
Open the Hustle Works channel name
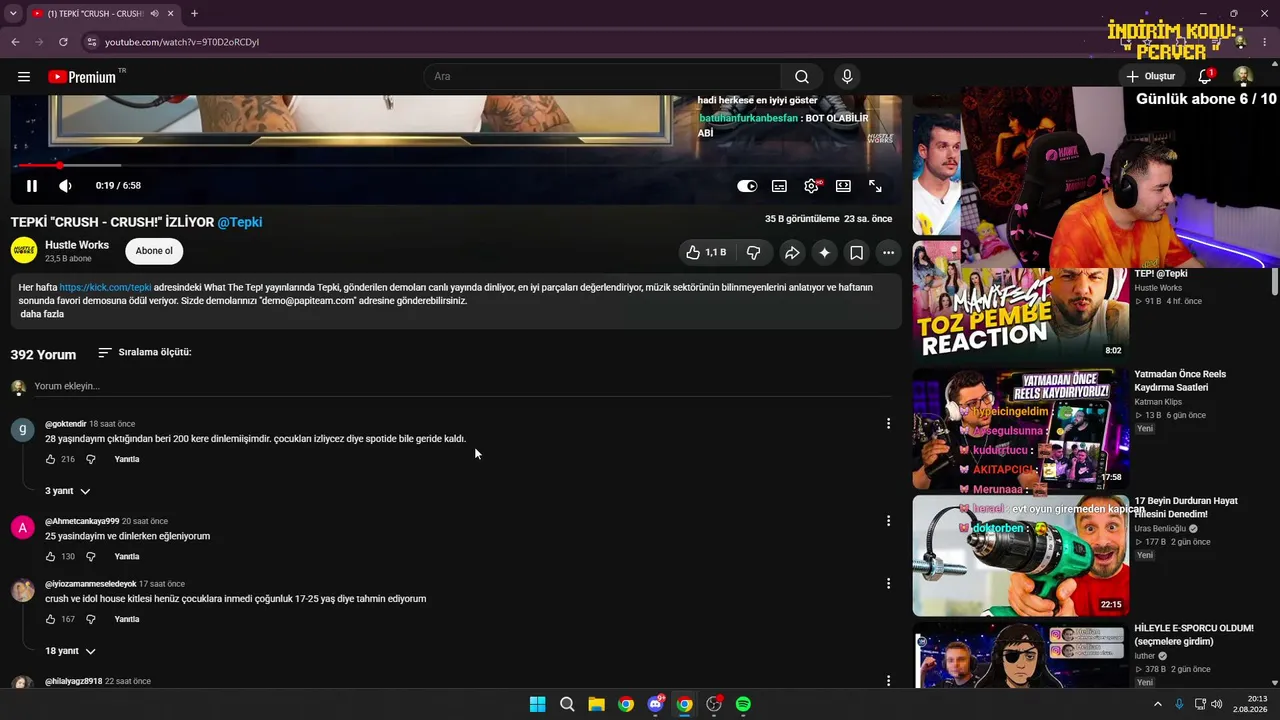(77, 245)
